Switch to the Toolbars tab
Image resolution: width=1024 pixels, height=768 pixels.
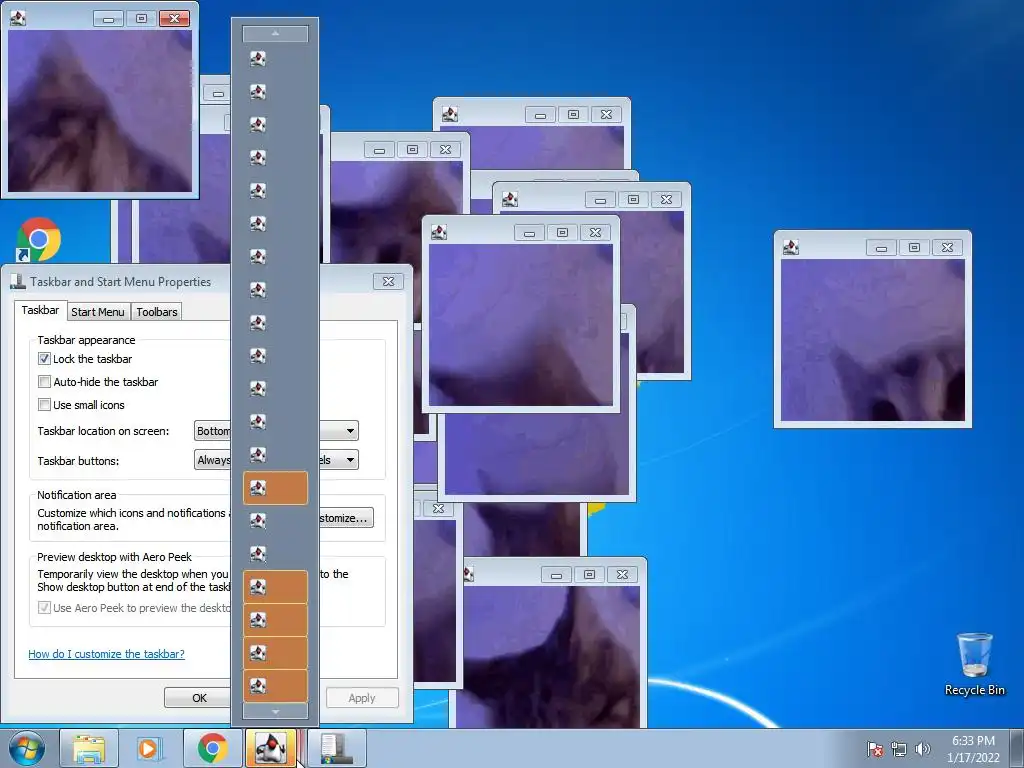[x=157, y=312]
